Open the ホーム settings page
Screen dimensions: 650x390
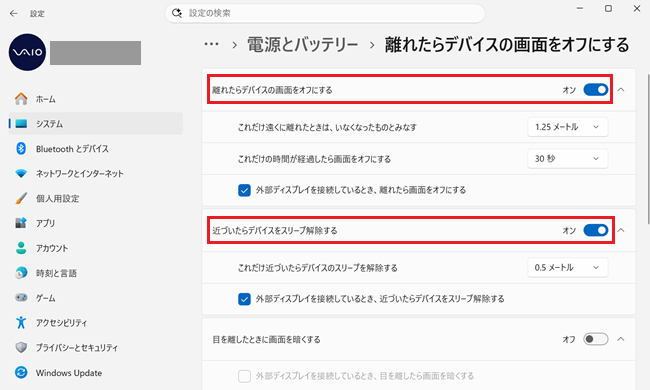point(96,99)
